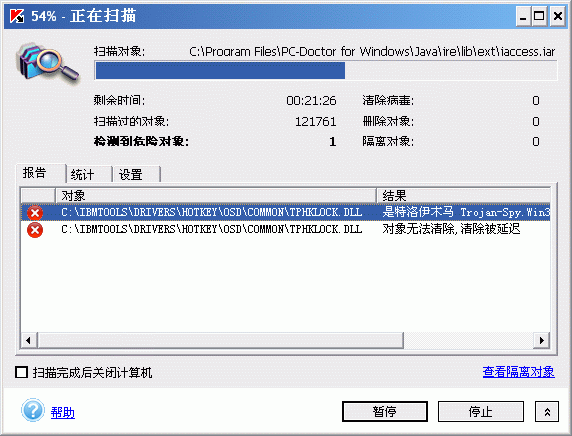
Task: Toggle 扫描完成后关闭计算机 checkbox
Action: (x=22, y=373)
